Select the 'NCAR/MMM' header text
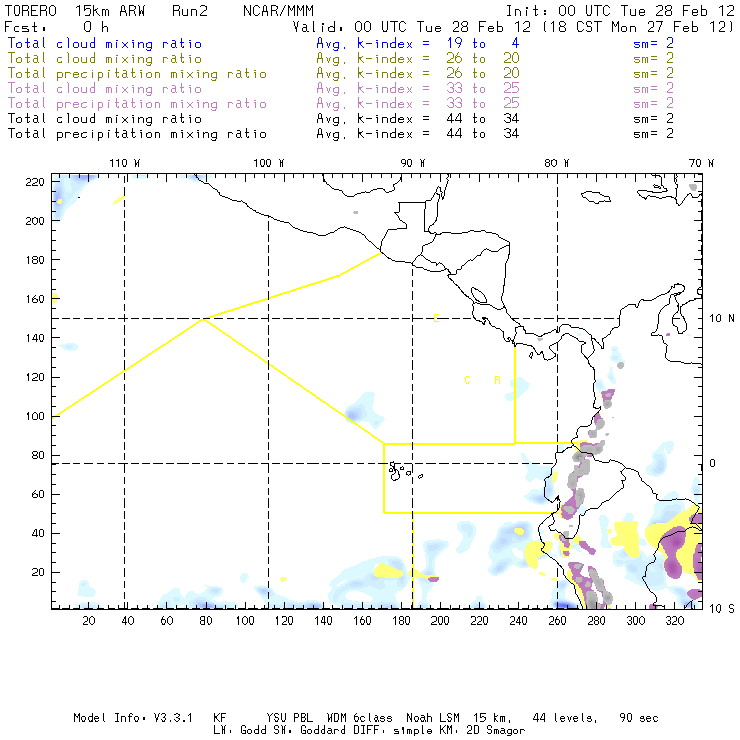The height and width of the screenshot is (740, 740). (278, 11)
